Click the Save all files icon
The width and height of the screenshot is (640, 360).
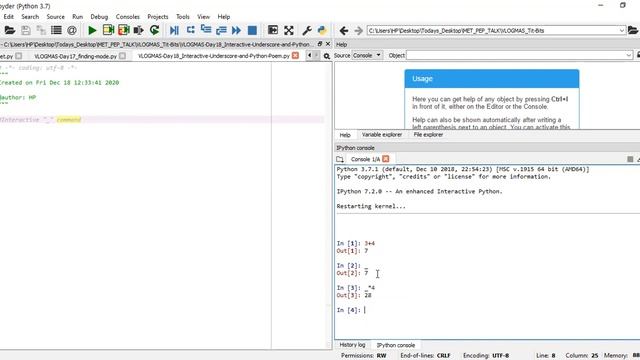tap(41, 30)
